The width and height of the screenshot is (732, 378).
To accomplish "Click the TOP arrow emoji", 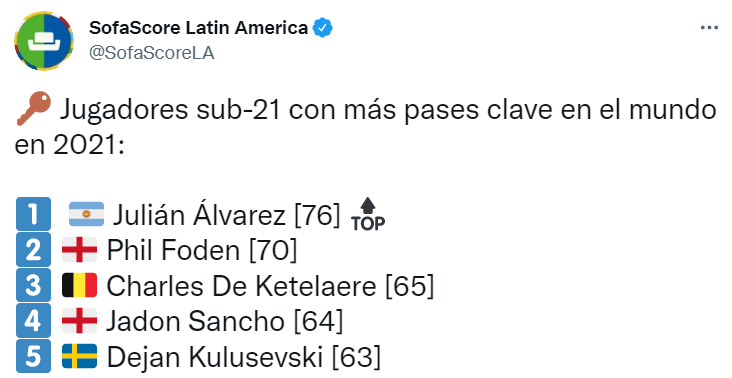I will coord(368,214).
